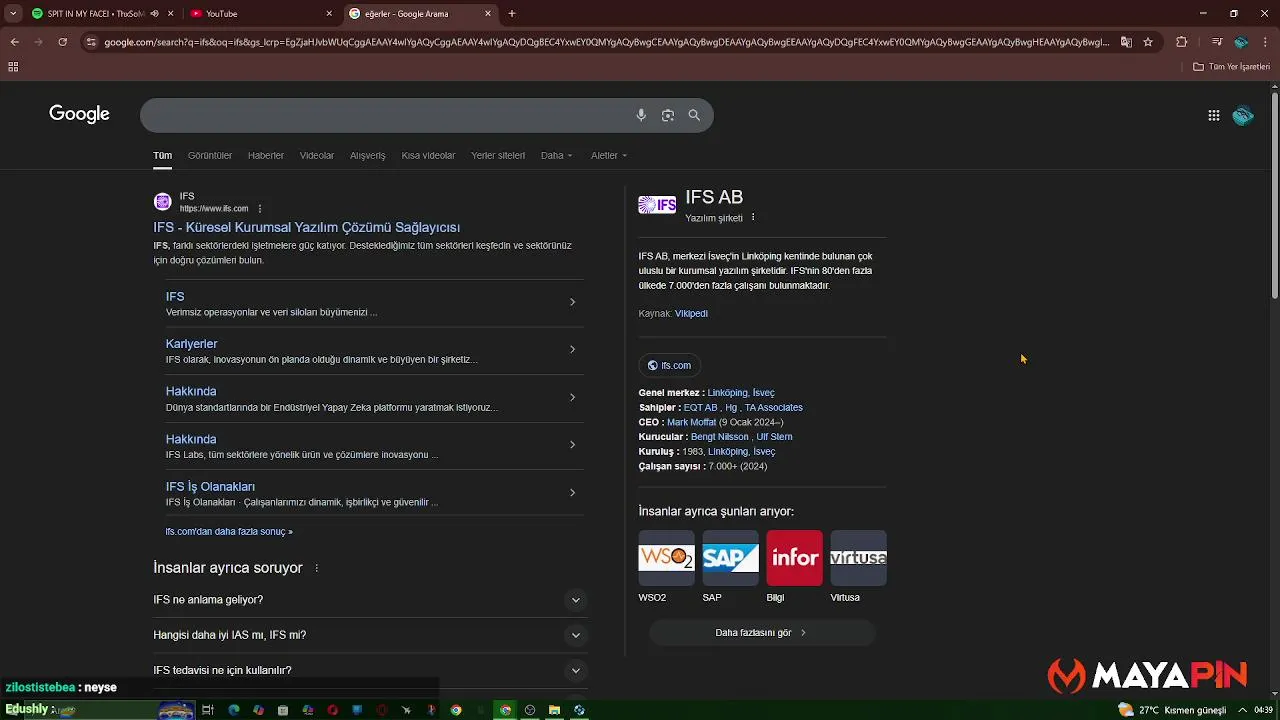This screenshot has height=720, width=1280.
Task: Open more options for IFS result
Action: click(260, 209)
